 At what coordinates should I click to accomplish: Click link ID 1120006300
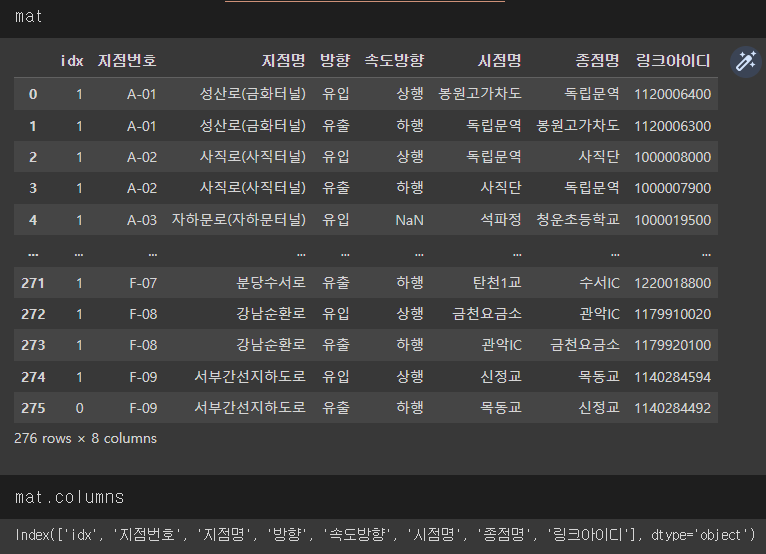(x=672, y=127)
